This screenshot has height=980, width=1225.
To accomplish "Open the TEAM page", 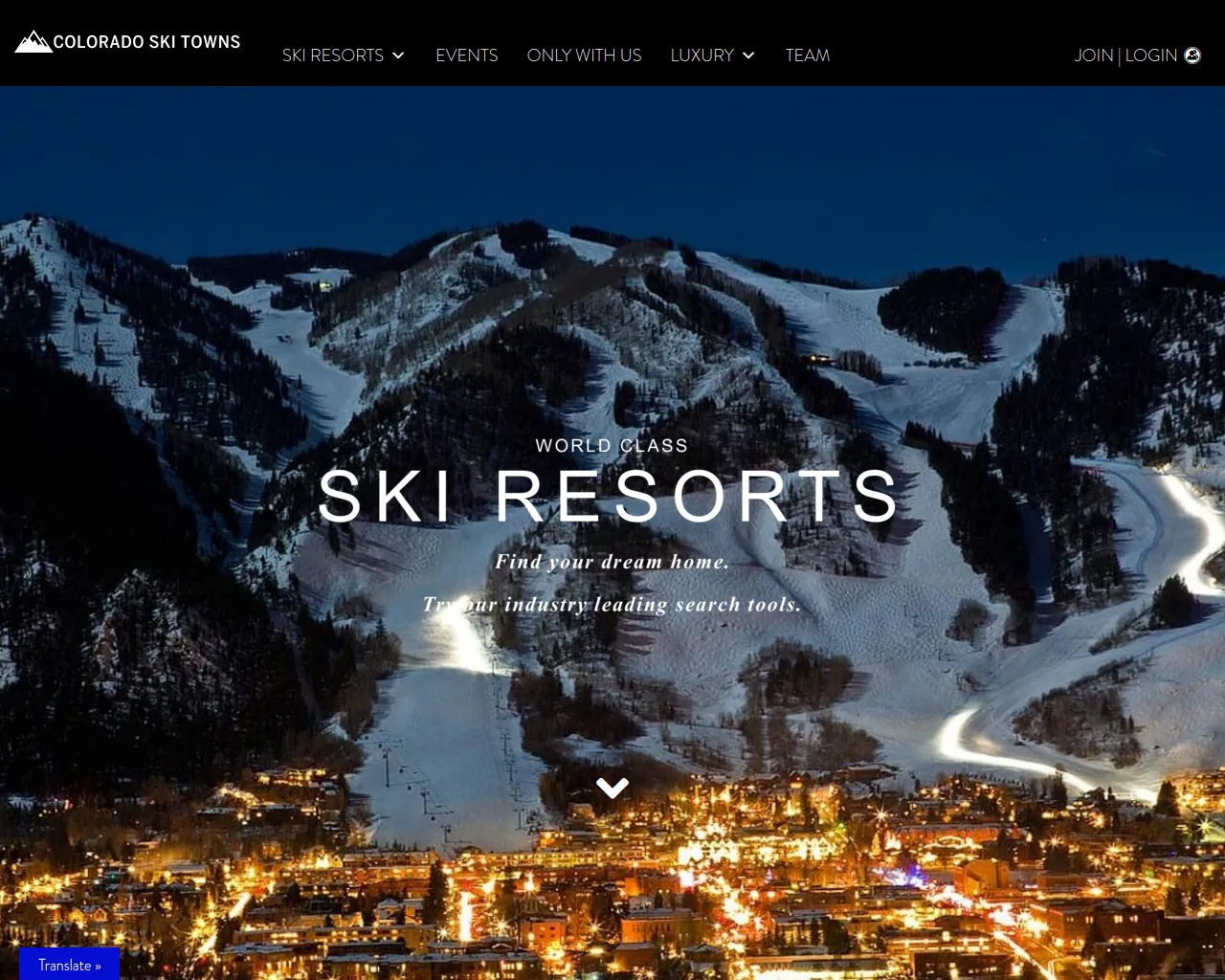I will (808, 56).
